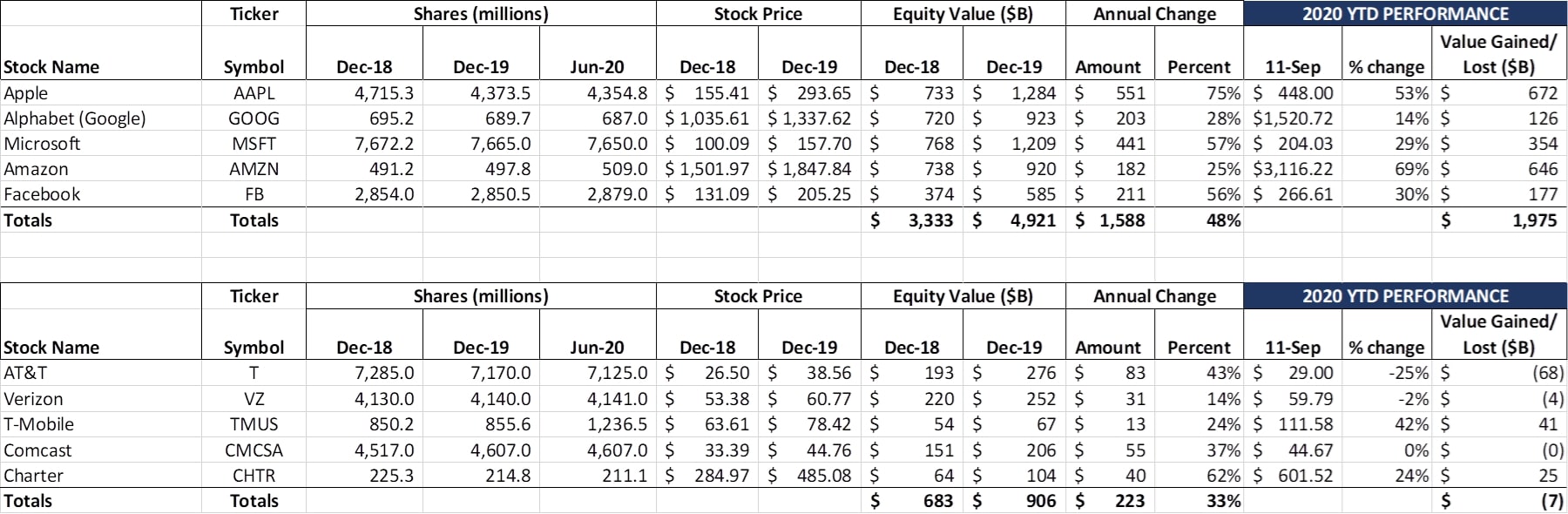Select the top table's total value gained 1,975
This screenshot has height=514, width=1568.
click(1533, 220)
